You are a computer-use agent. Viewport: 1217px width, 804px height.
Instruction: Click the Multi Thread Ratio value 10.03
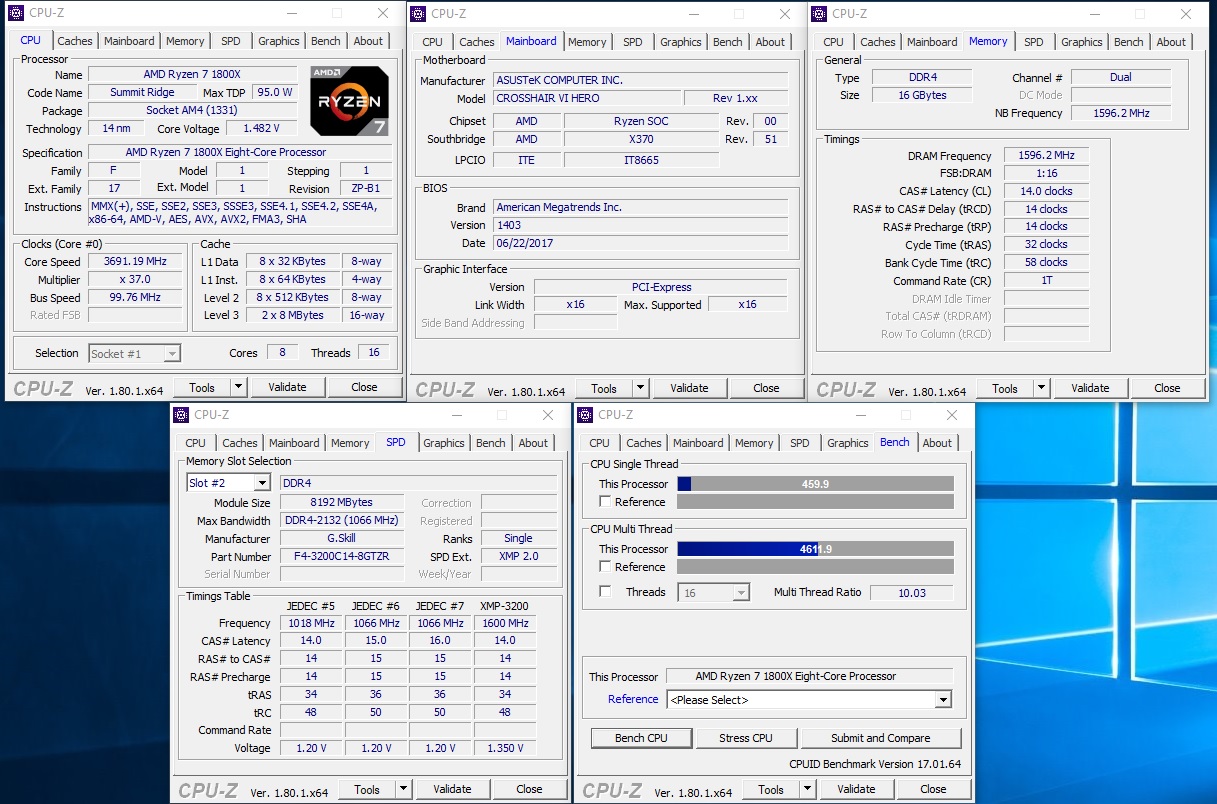click(x=911, y=592)
